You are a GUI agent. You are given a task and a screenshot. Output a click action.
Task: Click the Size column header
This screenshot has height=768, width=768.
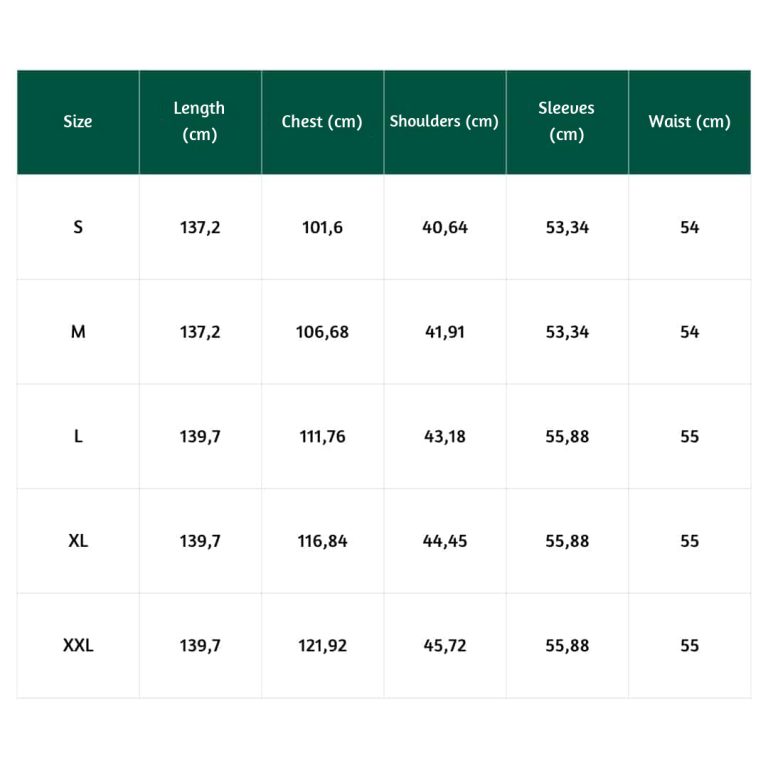(78, 121)
